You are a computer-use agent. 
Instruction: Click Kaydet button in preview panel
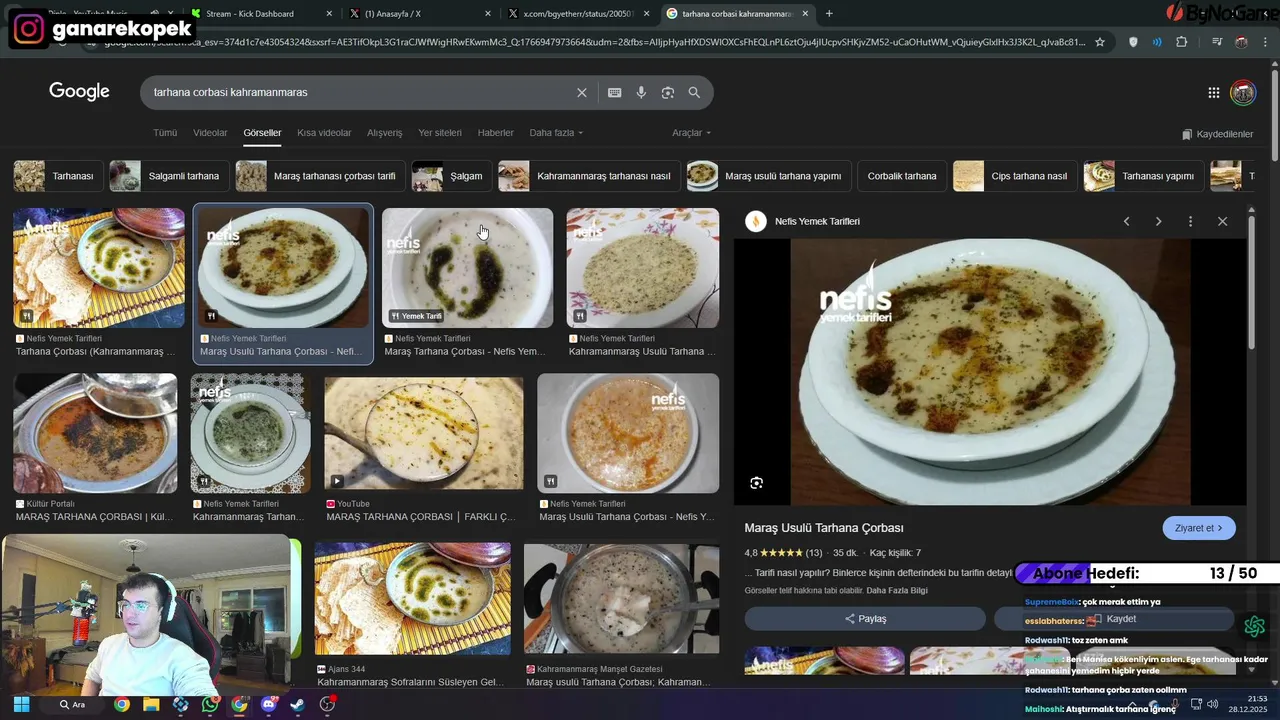pos(1114,619)
